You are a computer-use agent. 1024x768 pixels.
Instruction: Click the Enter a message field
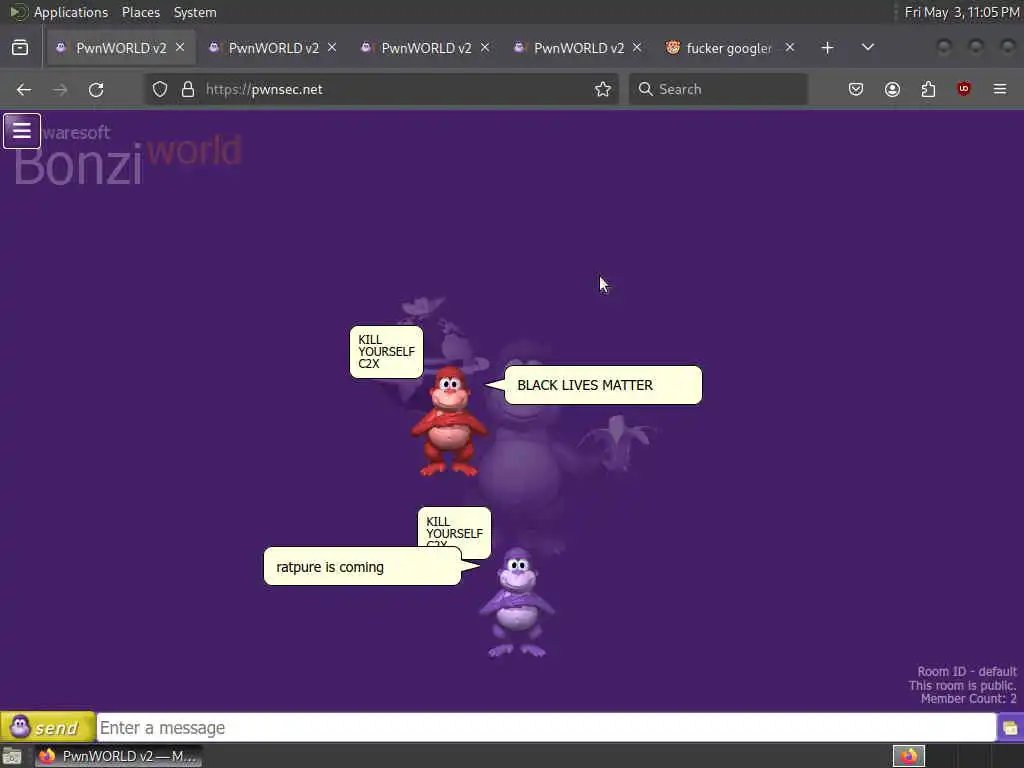pos(546,728)
